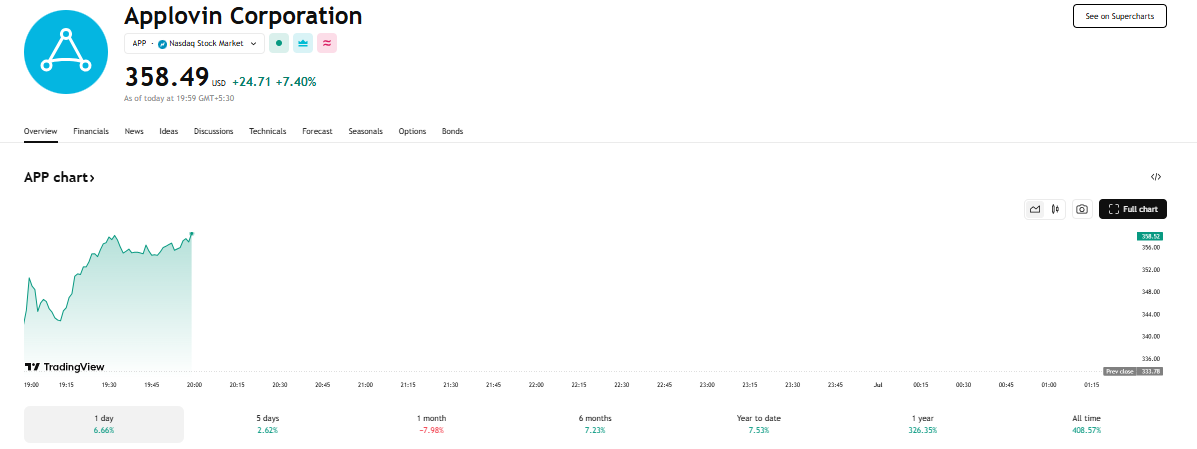Open the APP chart heading link
Screen dimensions: 1197x449
[x=60, y=178]
